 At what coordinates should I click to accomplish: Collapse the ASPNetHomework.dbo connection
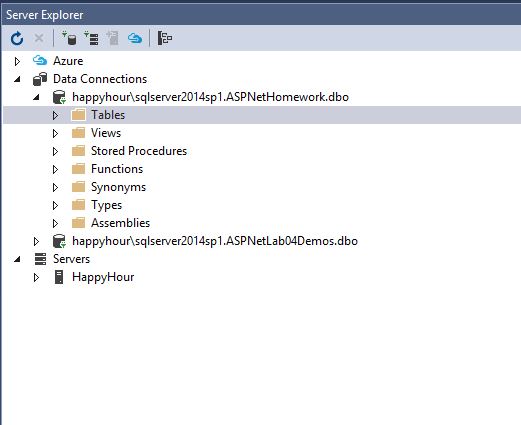36,97
